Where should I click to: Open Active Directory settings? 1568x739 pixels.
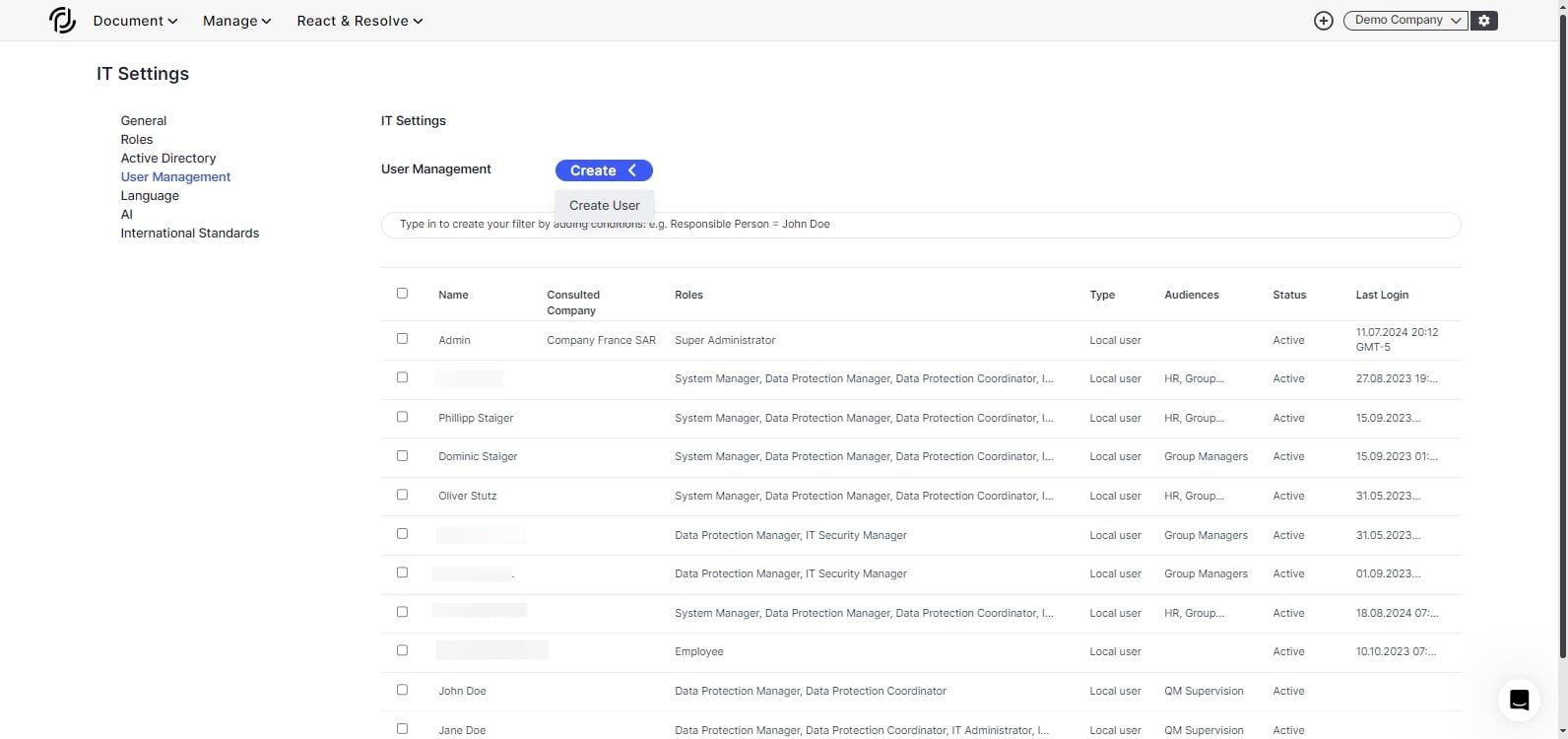tap(168, 158)
